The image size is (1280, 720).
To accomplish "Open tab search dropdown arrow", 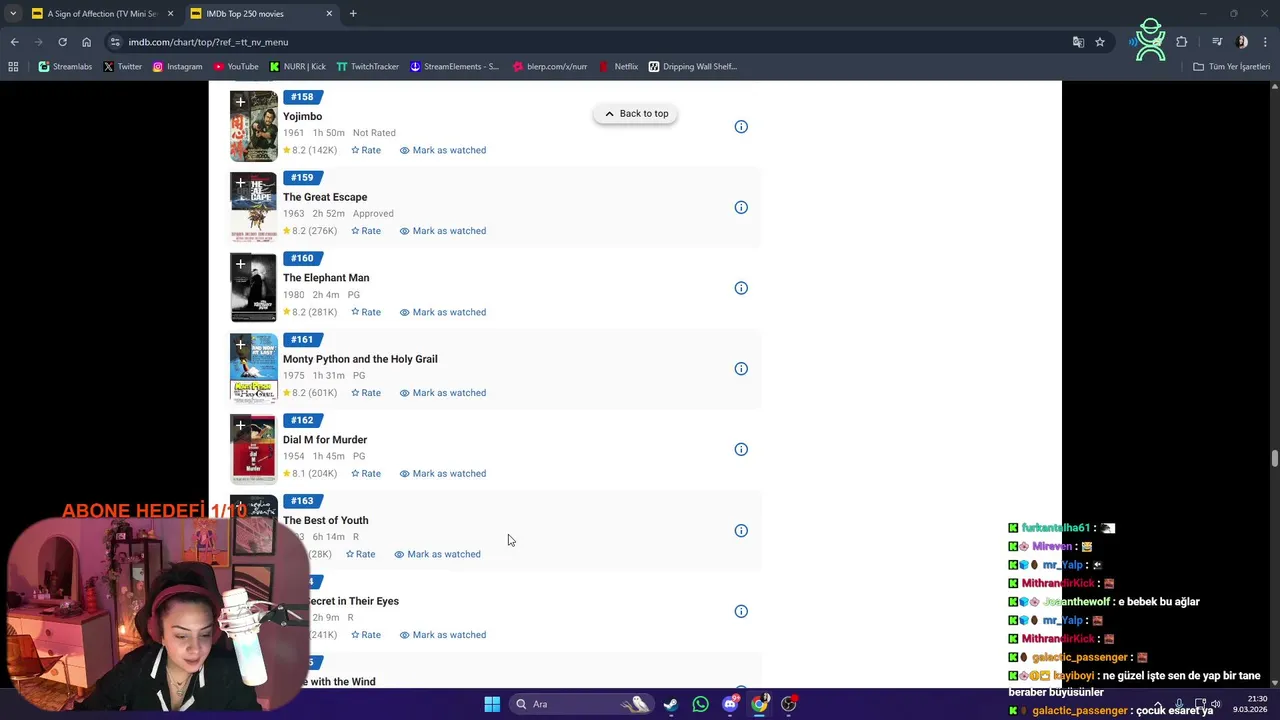I will click(x=12, y=14).
